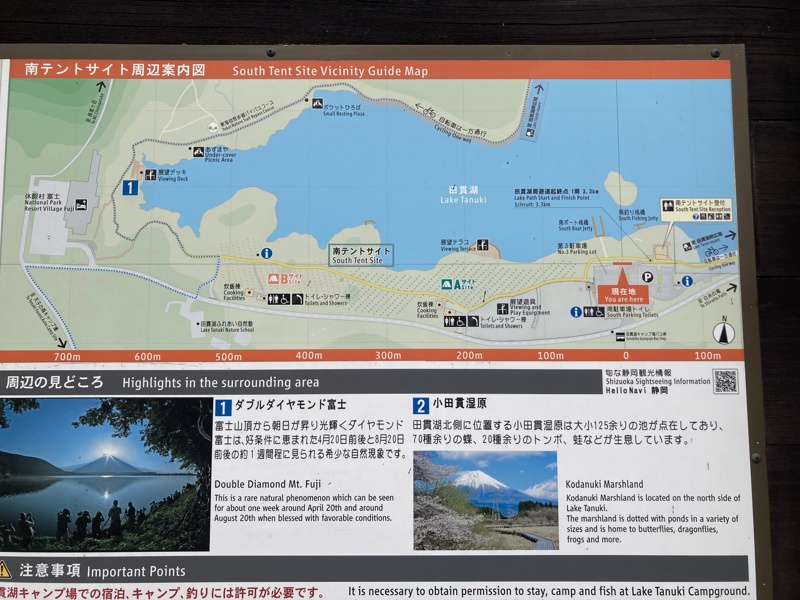Click the 'South Boat Jetty' label
Screen dimensions: 800x600
click(x=576, y=229)
